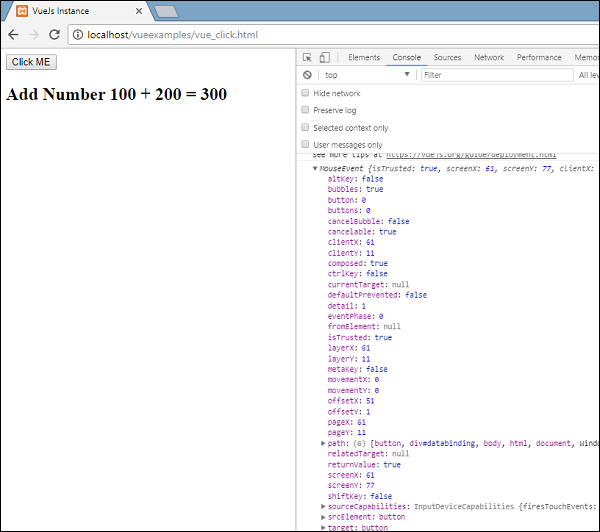This screenshot has height=532, width=600.
Task: Expand the sourceCapabilities property
Action: click(323, 506)
